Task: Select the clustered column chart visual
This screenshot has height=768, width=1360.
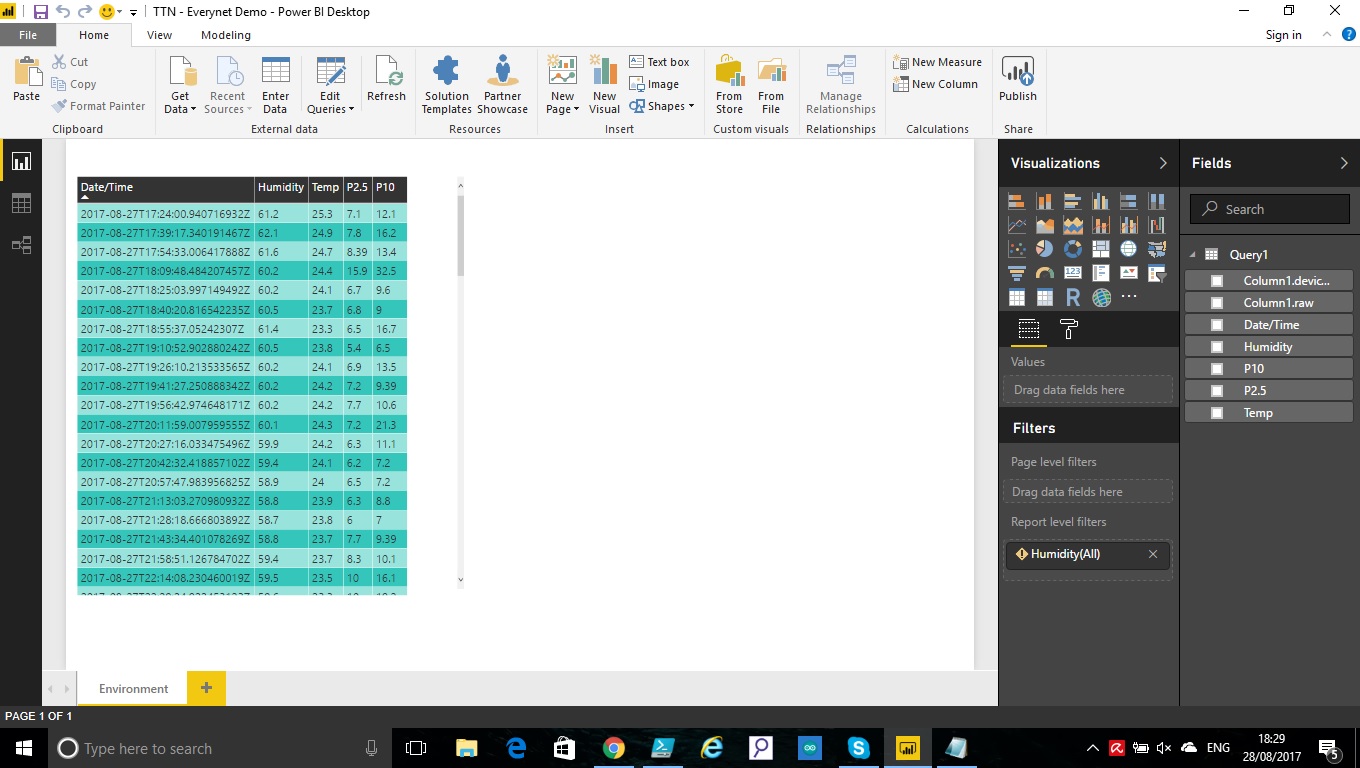Action: [1101, 201]
